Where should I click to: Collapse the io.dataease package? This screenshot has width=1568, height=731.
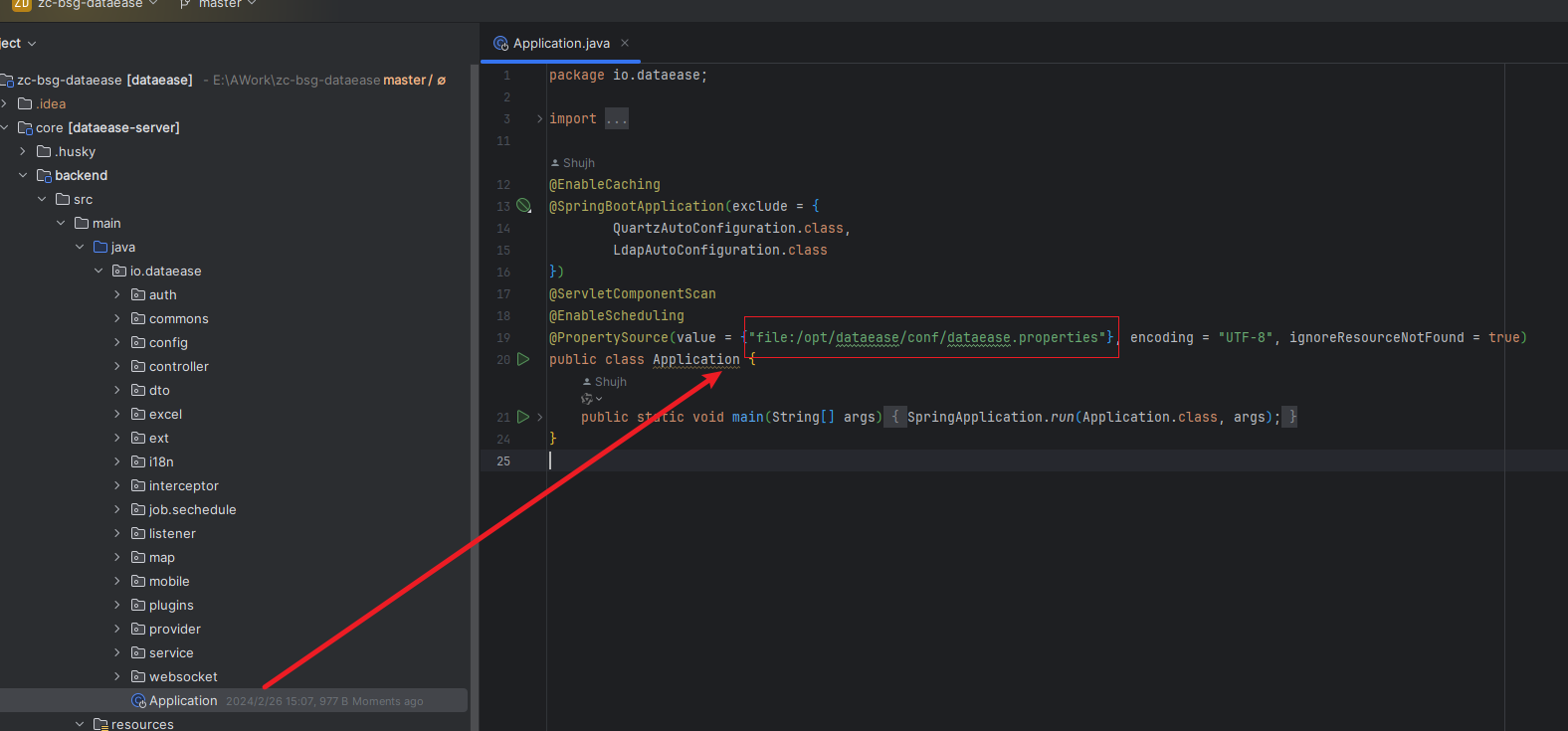98,271
